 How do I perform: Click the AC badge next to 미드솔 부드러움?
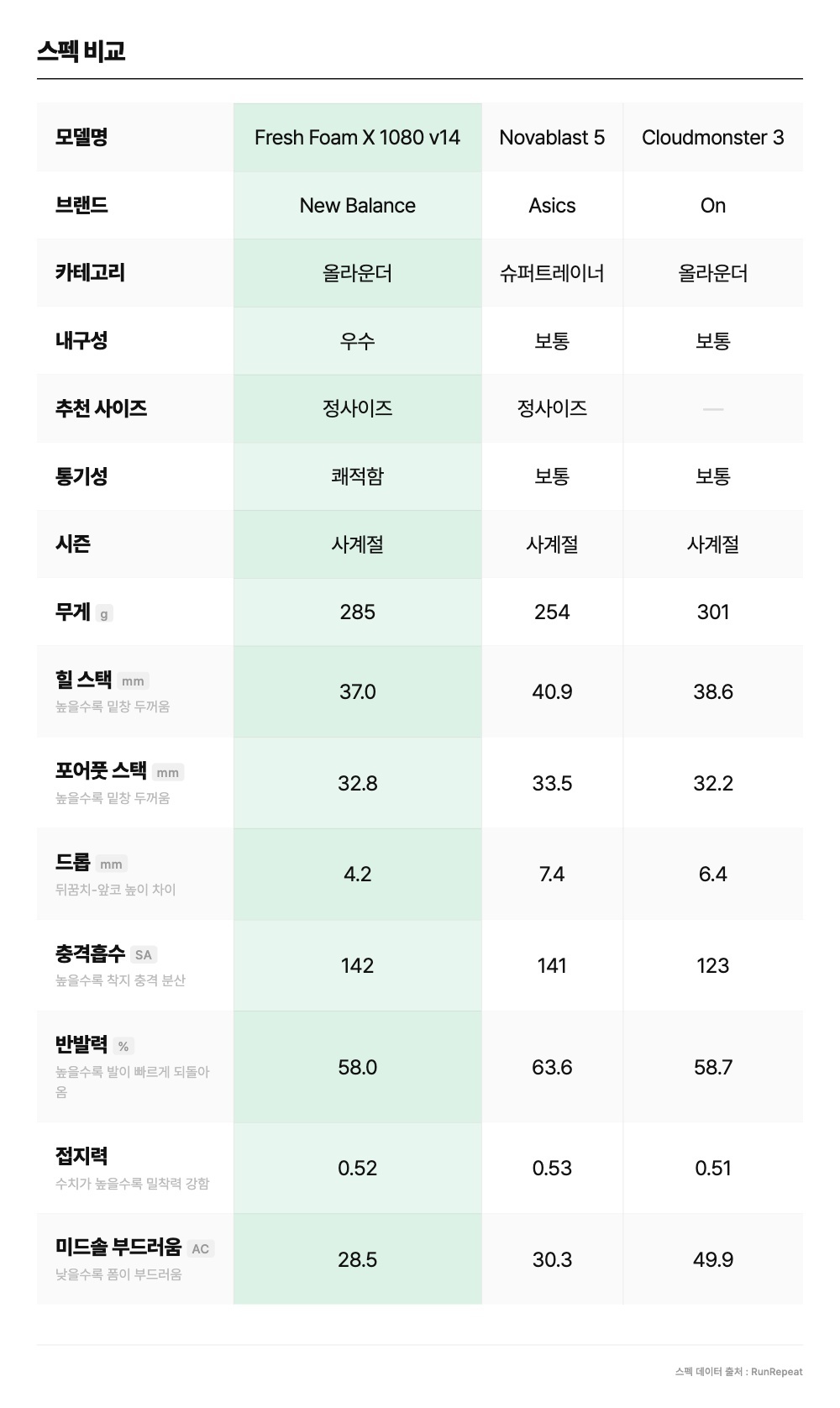(x=200, y=1249)
